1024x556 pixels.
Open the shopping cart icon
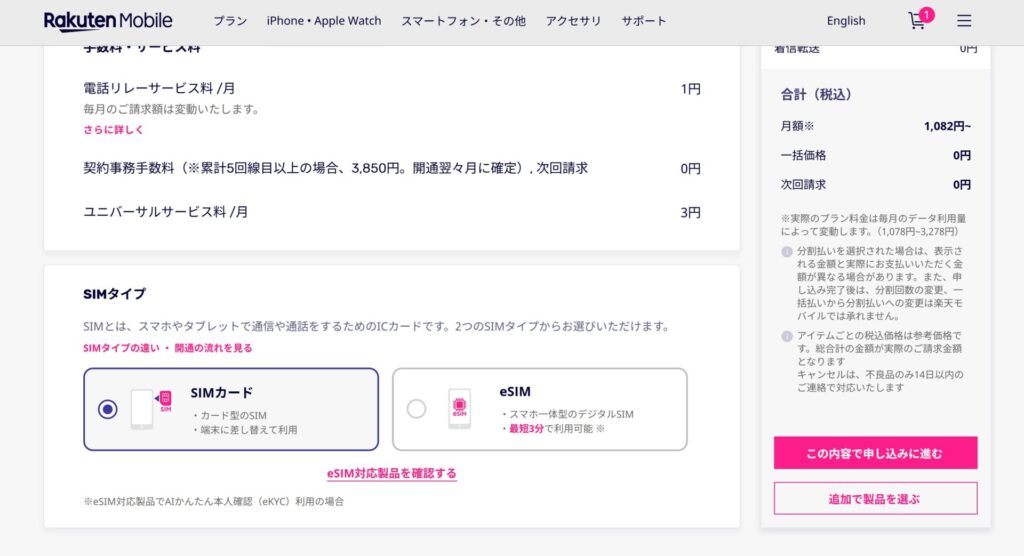916,21
